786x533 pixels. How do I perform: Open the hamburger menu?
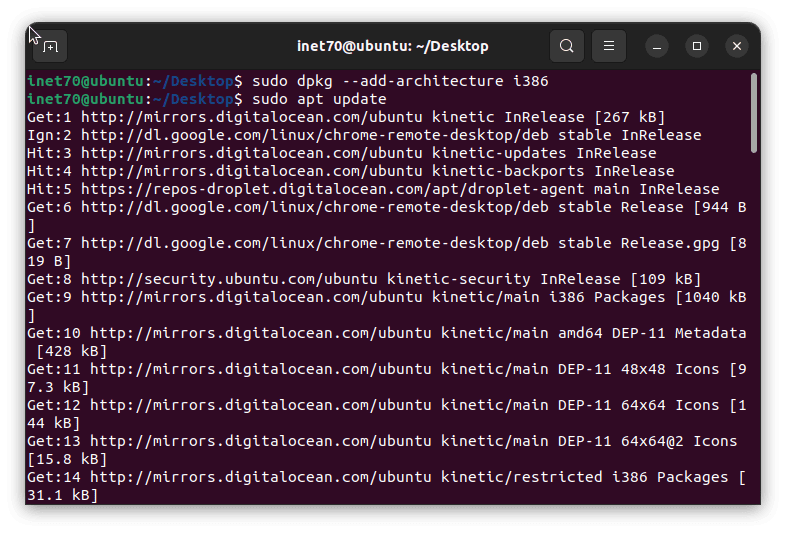609,46
